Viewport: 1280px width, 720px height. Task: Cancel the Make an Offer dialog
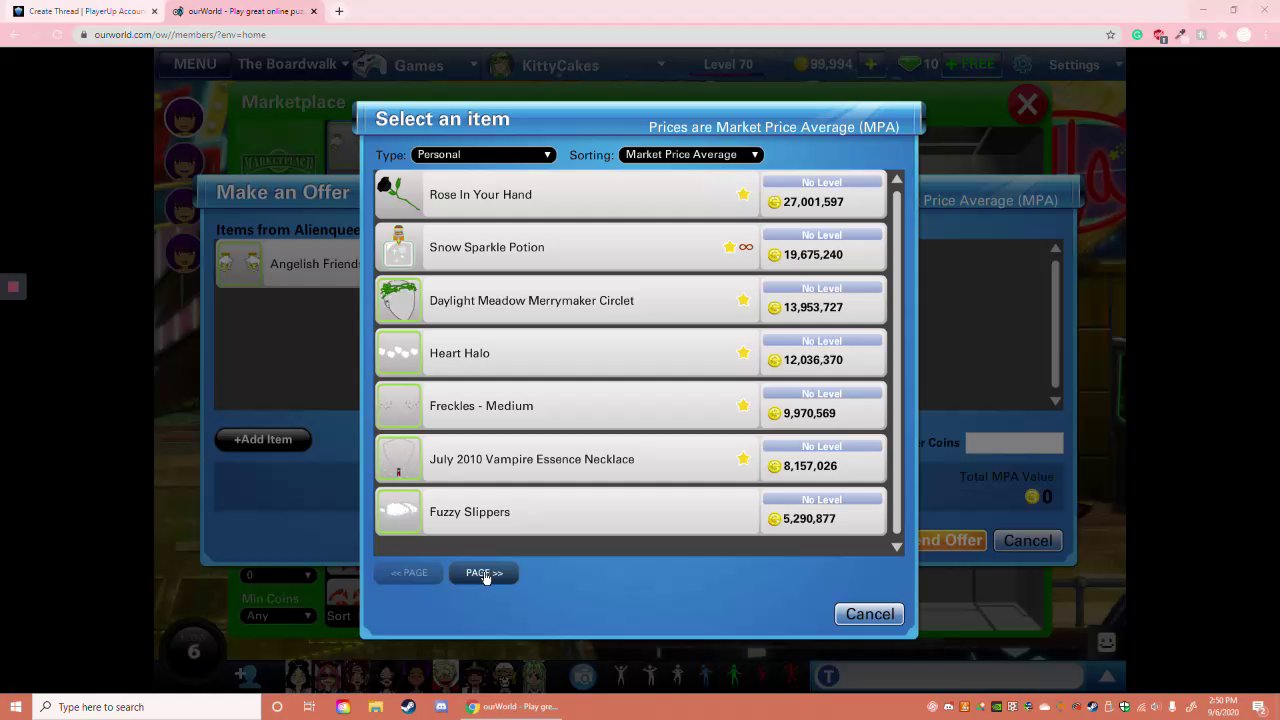coord(1027,541)
